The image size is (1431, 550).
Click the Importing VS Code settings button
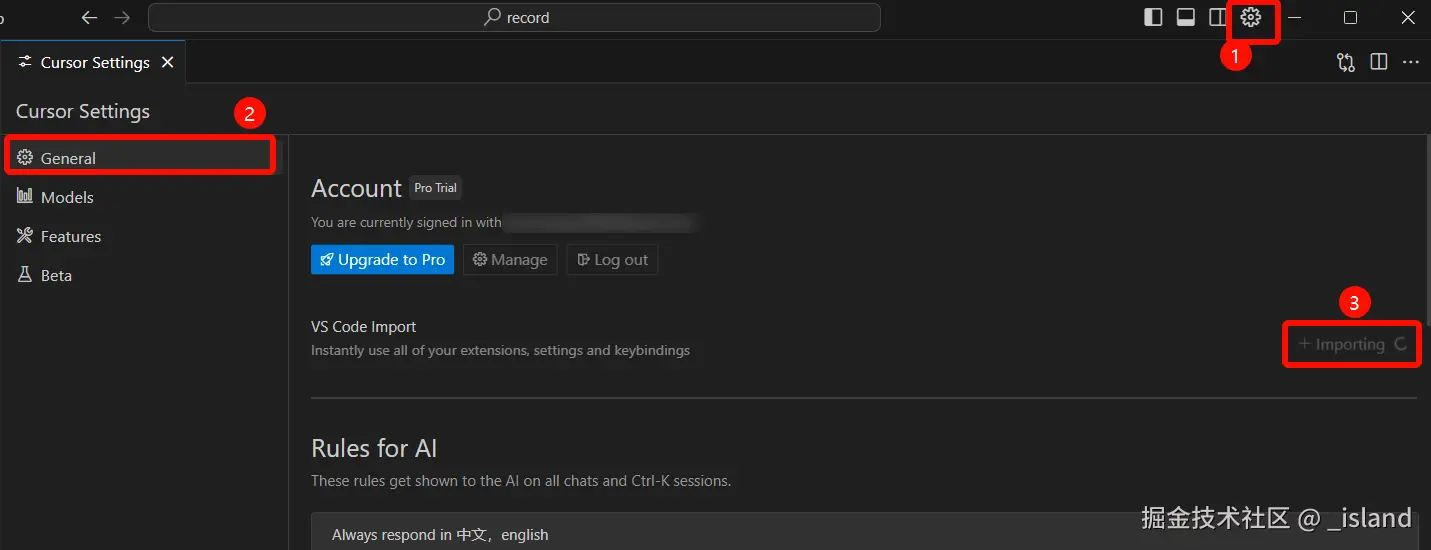coord(1351,344)
